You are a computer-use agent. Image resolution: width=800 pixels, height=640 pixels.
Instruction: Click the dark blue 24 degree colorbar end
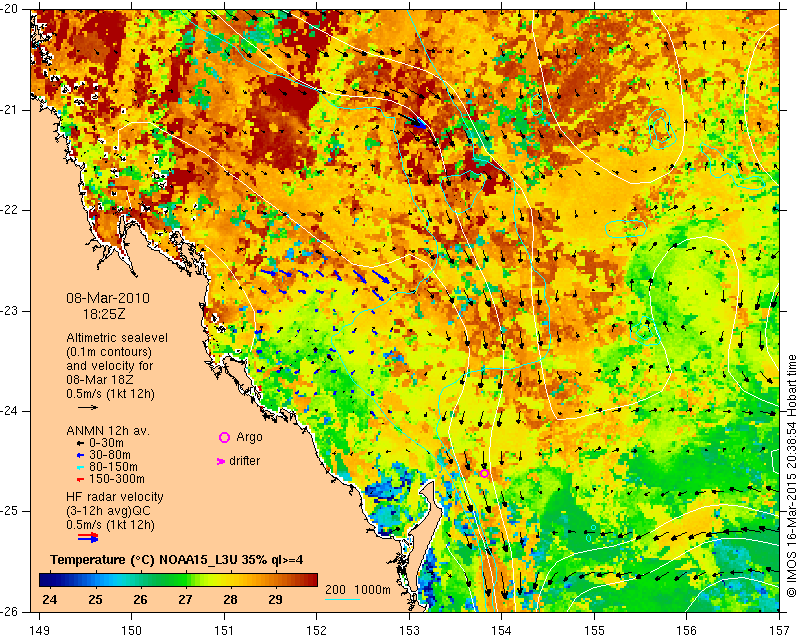tap(43, 580)
